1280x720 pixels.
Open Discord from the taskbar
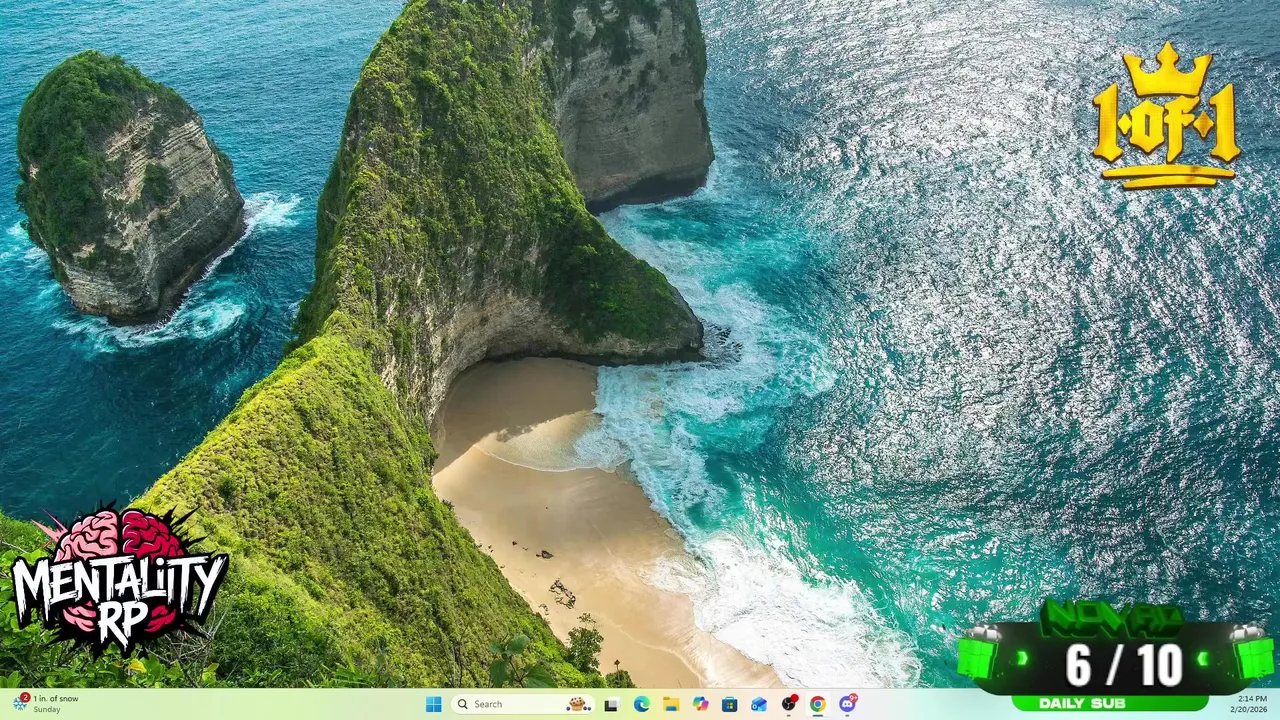coord(848,704)
